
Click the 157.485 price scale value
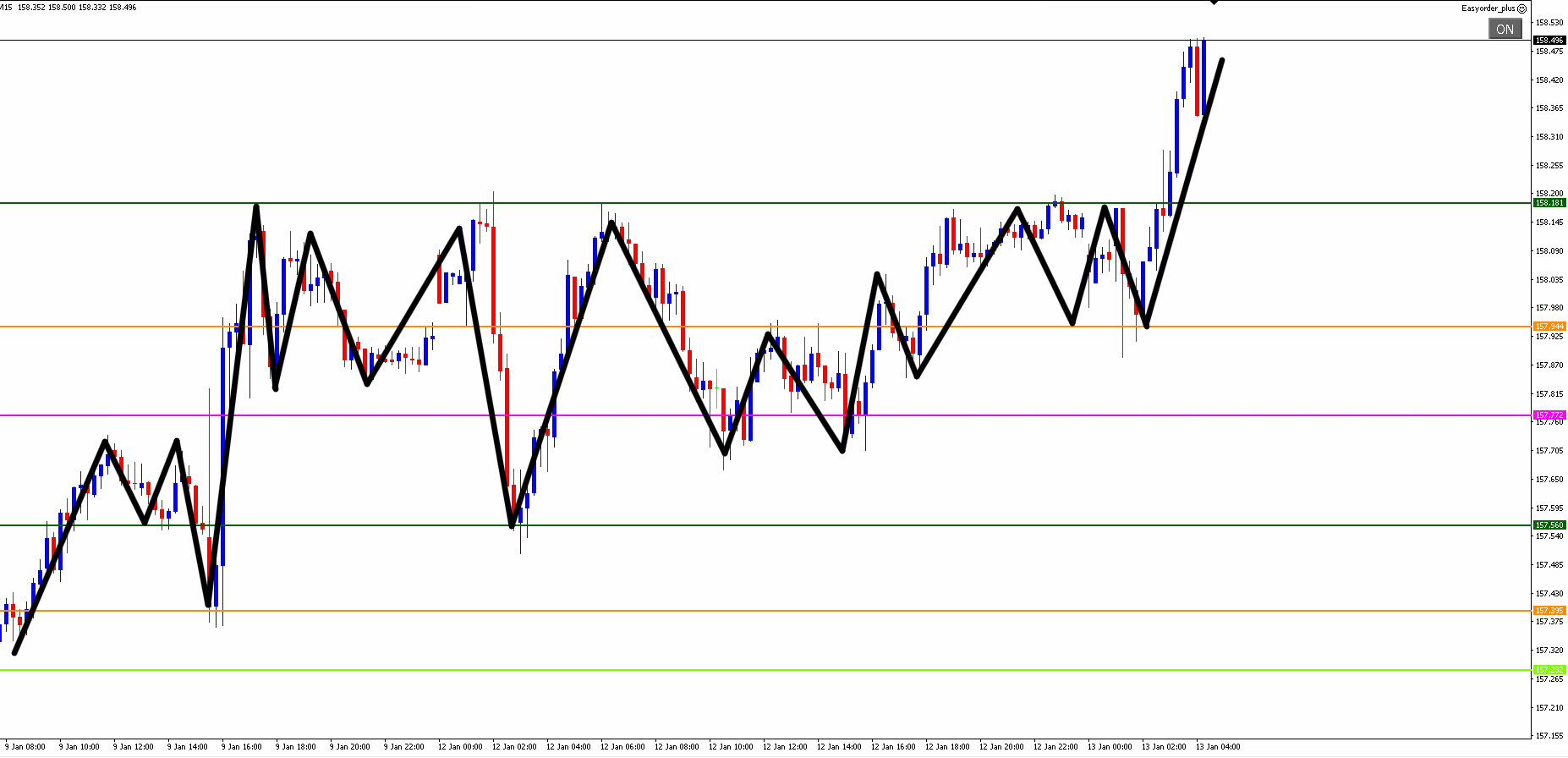1549,565
